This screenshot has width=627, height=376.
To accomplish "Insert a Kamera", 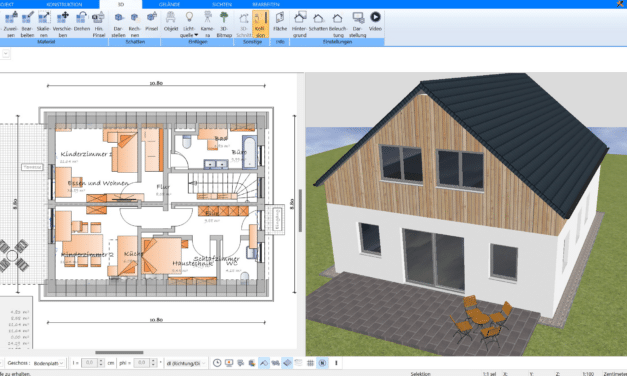I will pyautogui.click(x=208, y=24).
